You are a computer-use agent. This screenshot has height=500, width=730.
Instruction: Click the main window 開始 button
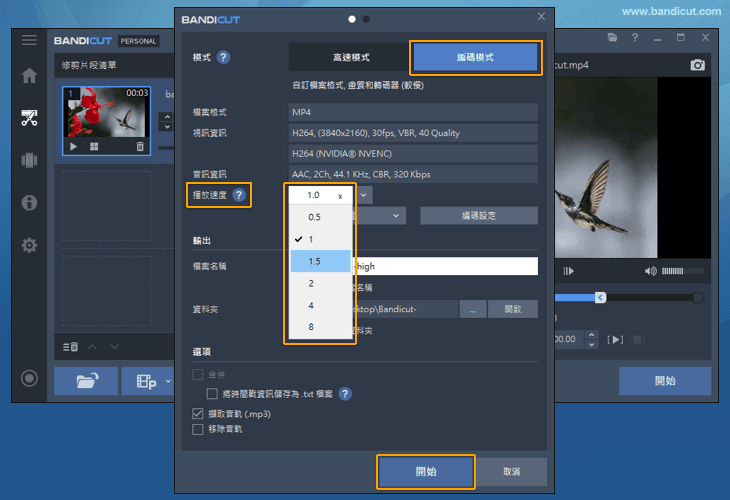(665, 381)
